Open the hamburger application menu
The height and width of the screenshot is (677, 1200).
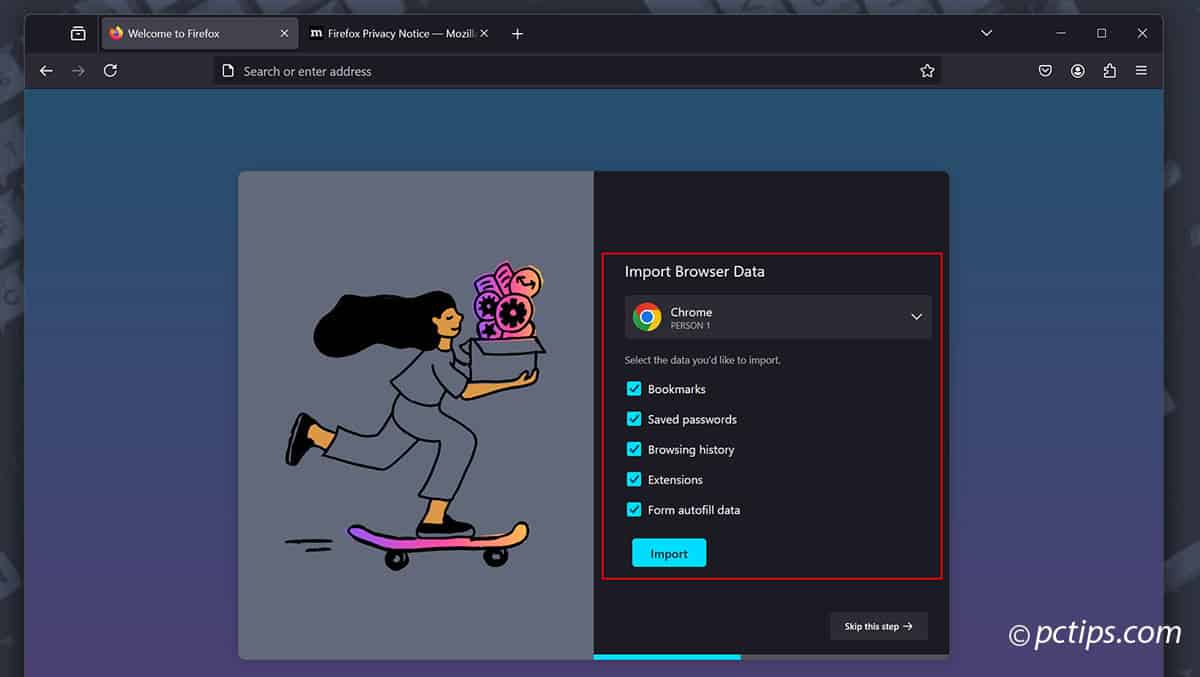click(x=1141, y=71)
